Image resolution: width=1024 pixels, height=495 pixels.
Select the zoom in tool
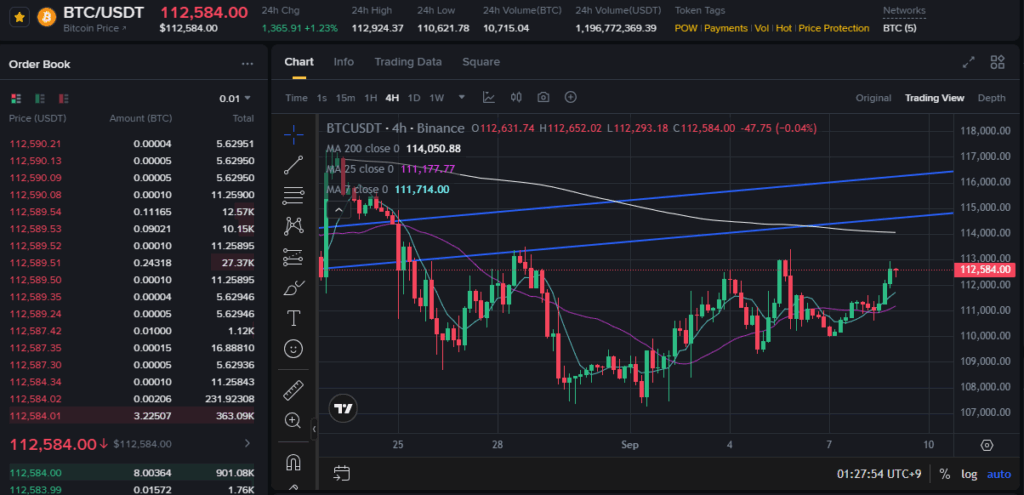294,420
